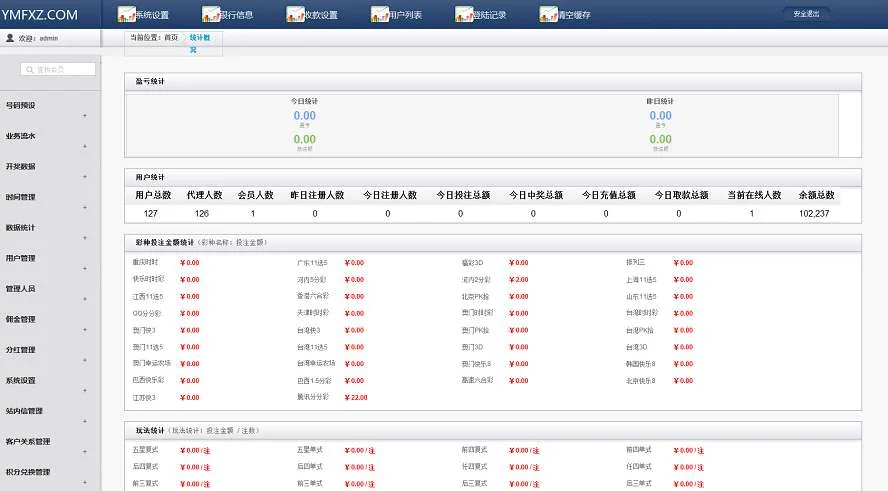This screenshot has height=491, width=888.
Task: Open the 用户管理 sidebar menu
Action: 22,258
